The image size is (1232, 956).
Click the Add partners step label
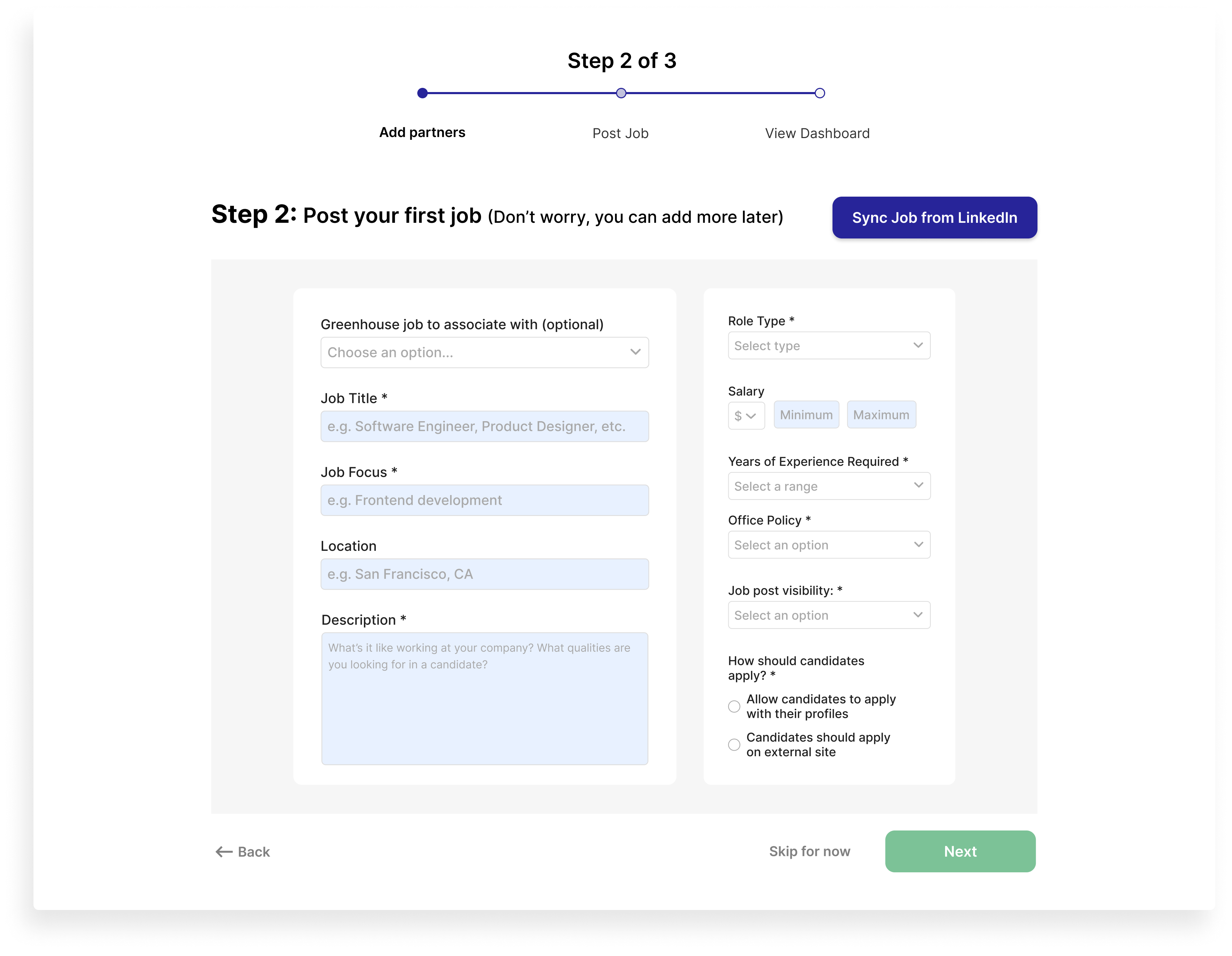[422, 132]
